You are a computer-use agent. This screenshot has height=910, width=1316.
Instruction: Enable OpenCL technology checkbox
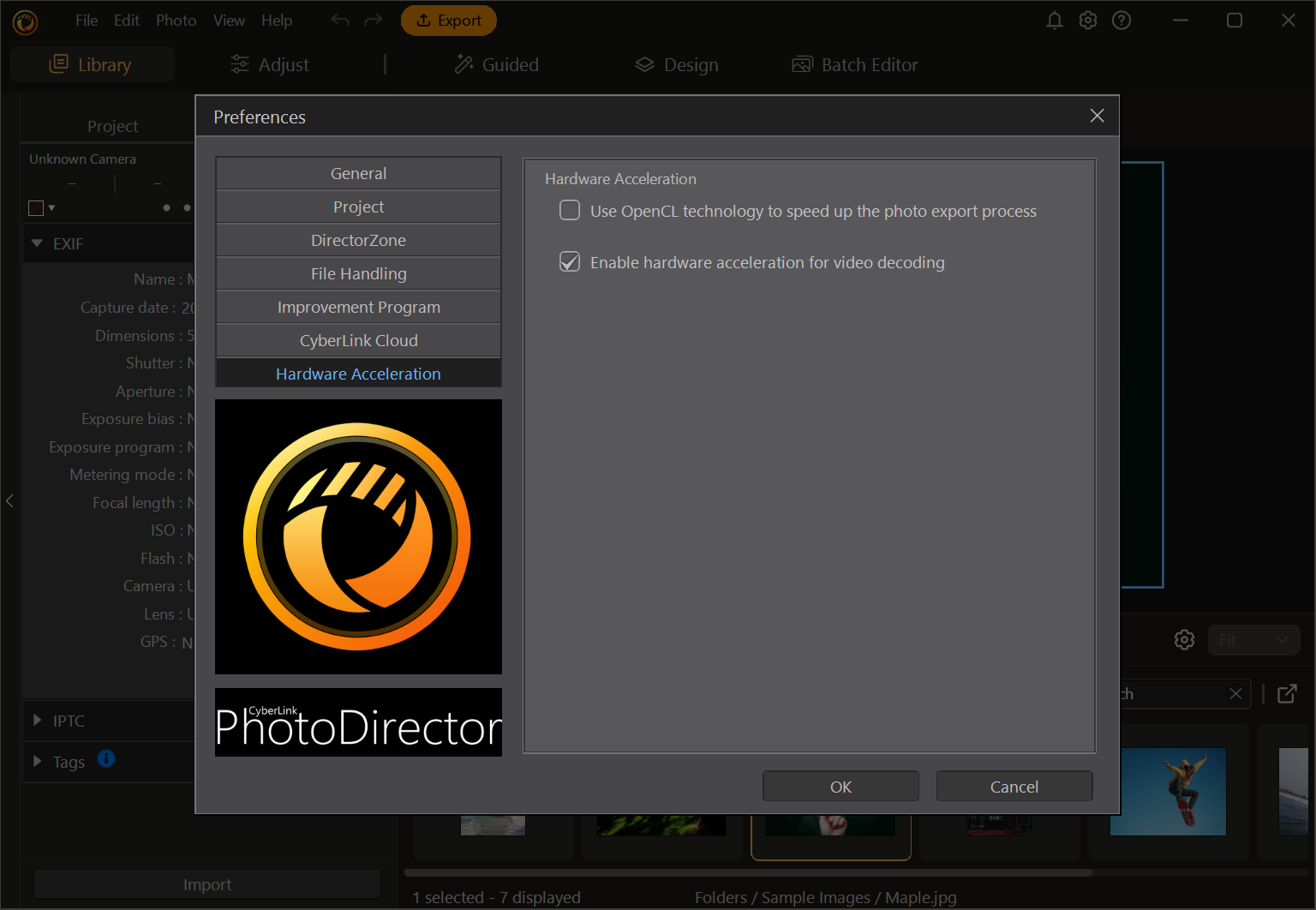pos(570,211)
